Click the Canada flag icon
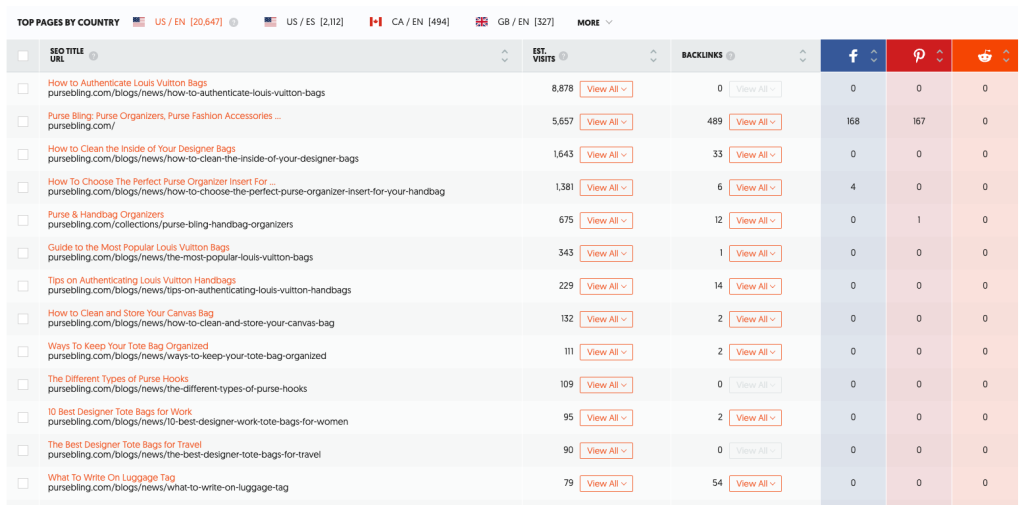This screenshot has height=505, width=1024. [376, 22]
